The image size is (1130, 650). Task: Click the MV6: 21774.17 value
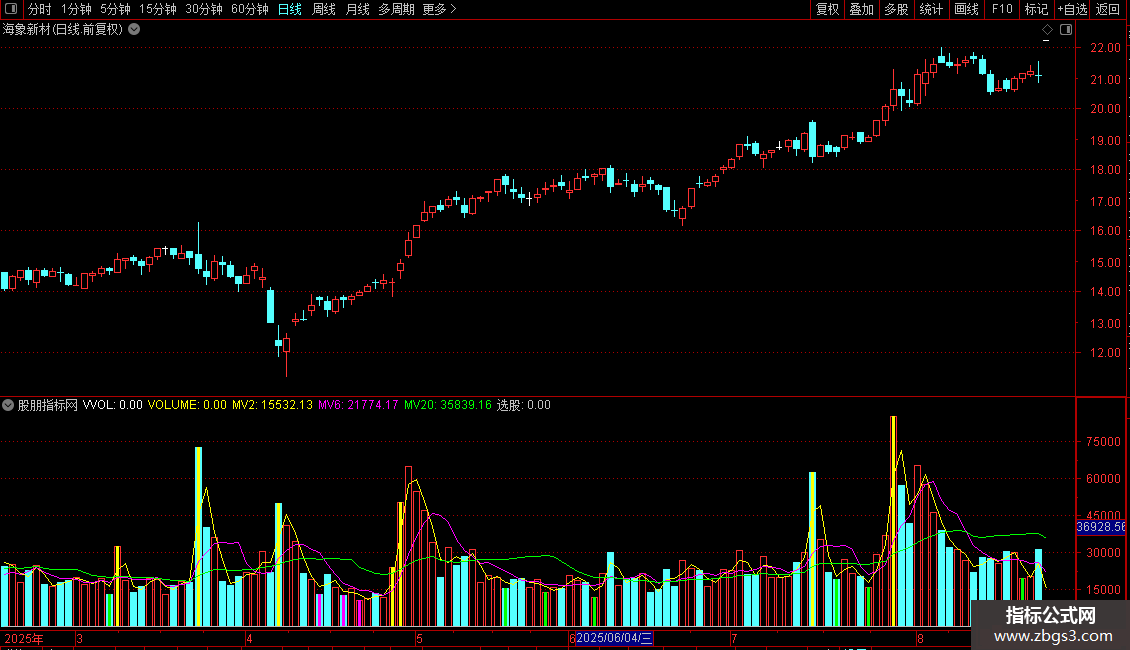358,405
